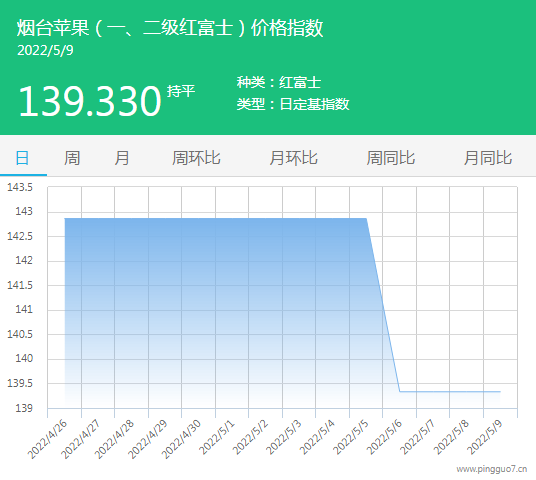Click the 2022/5/1 x-axis label
536x480 pixels.
217,437
